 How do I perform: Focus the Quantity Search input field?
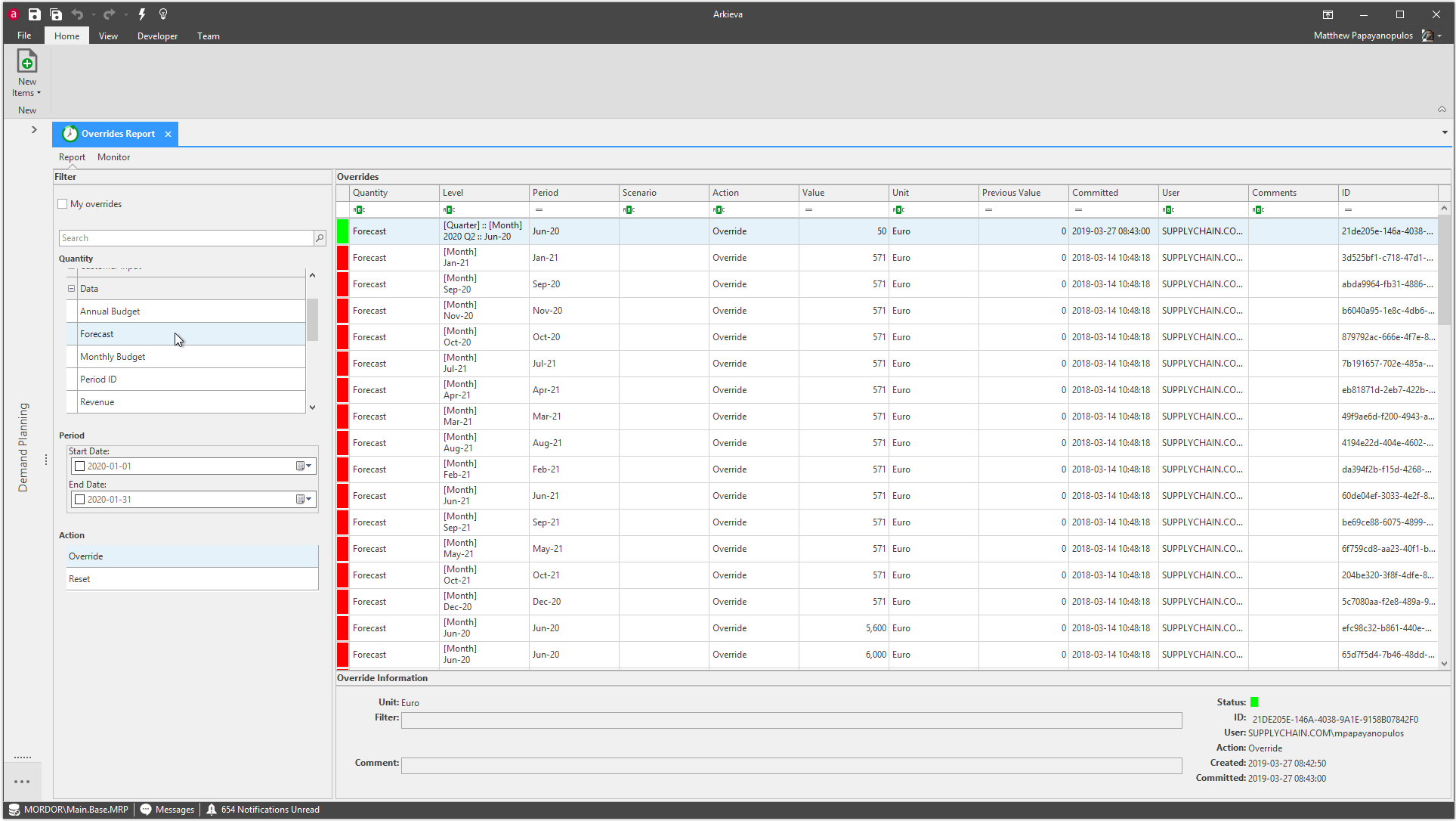pos(186,238)
